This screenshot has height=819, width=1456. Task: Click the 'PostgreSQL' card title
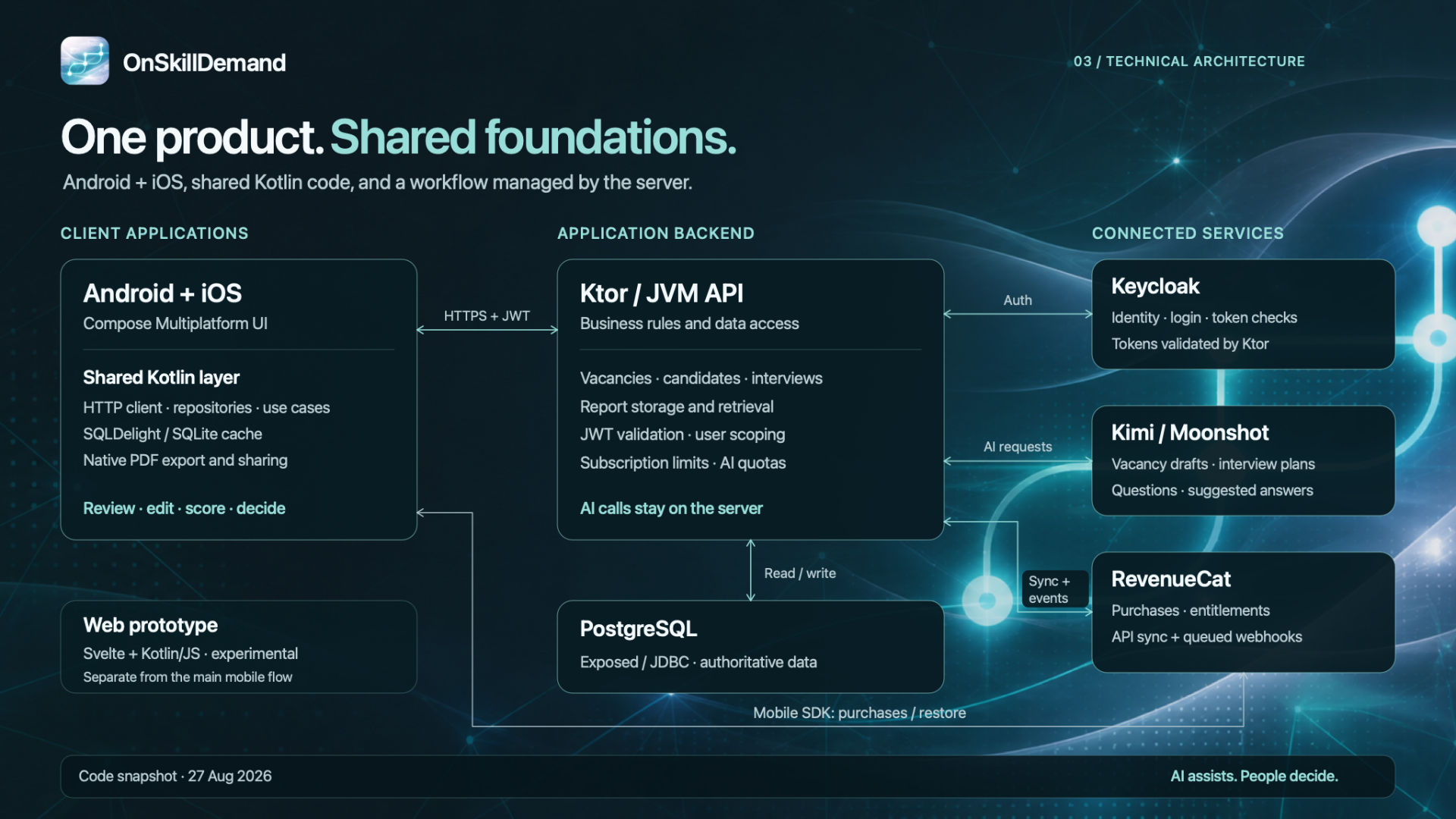(639, 629)
